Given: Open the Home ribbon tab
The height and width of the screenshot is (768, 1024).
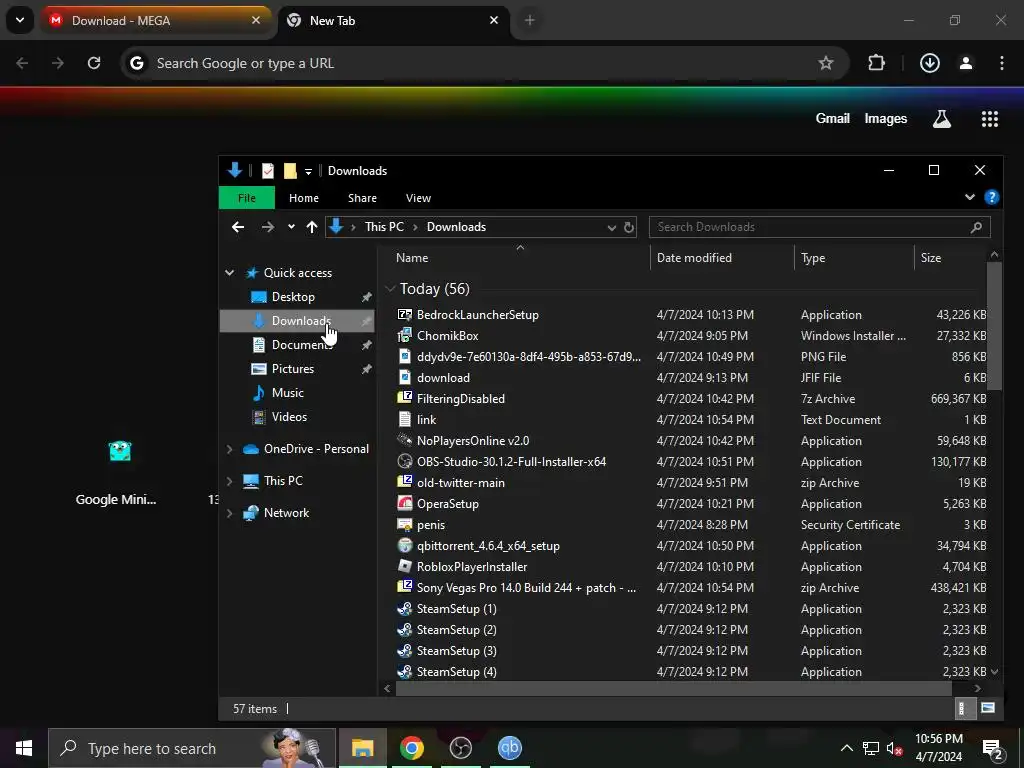Looking at the screenshot, I should (304, 198).
